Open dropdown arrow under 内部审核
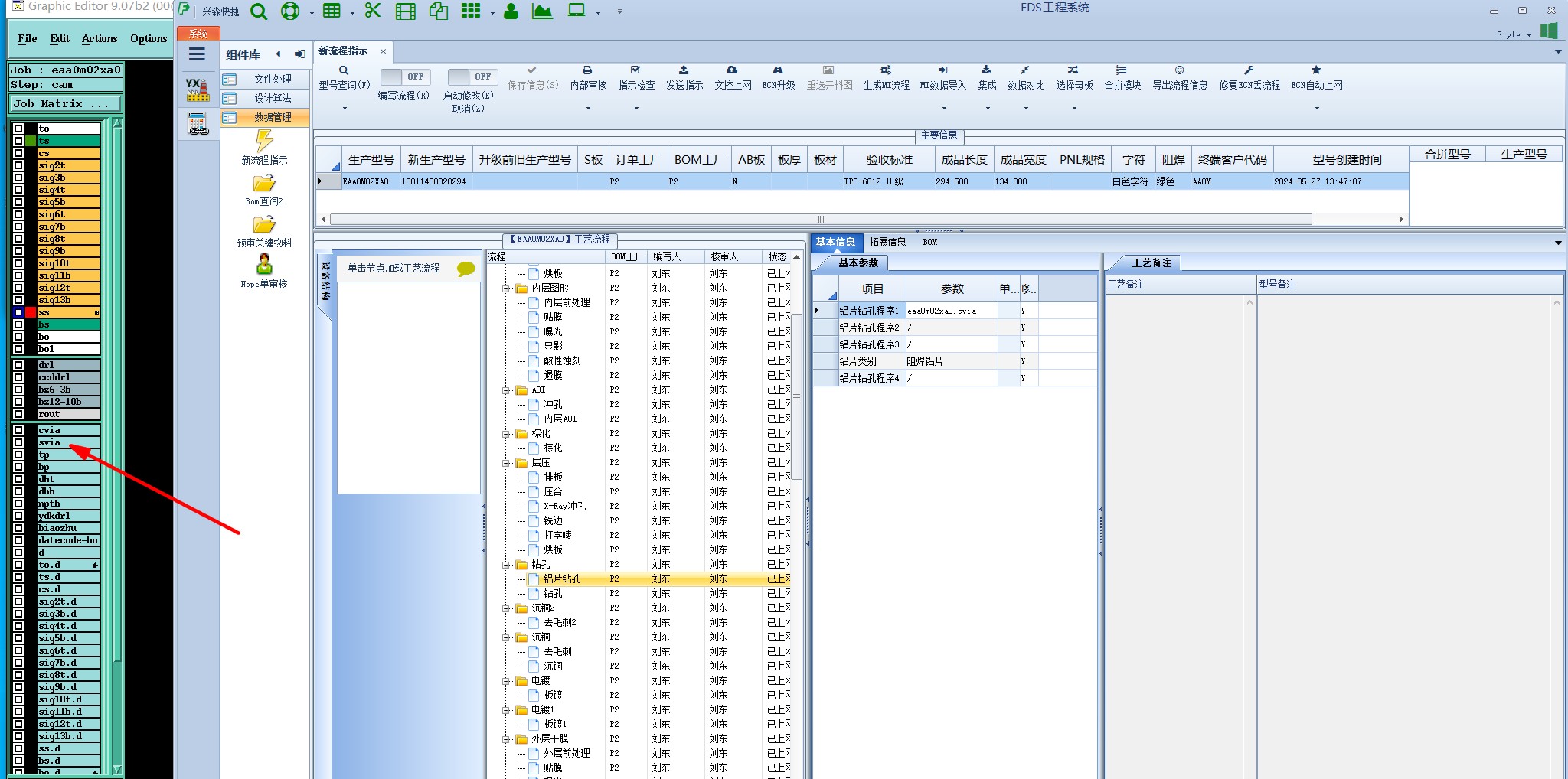Viewport: 1568px width, 779px height. [588, 108]
